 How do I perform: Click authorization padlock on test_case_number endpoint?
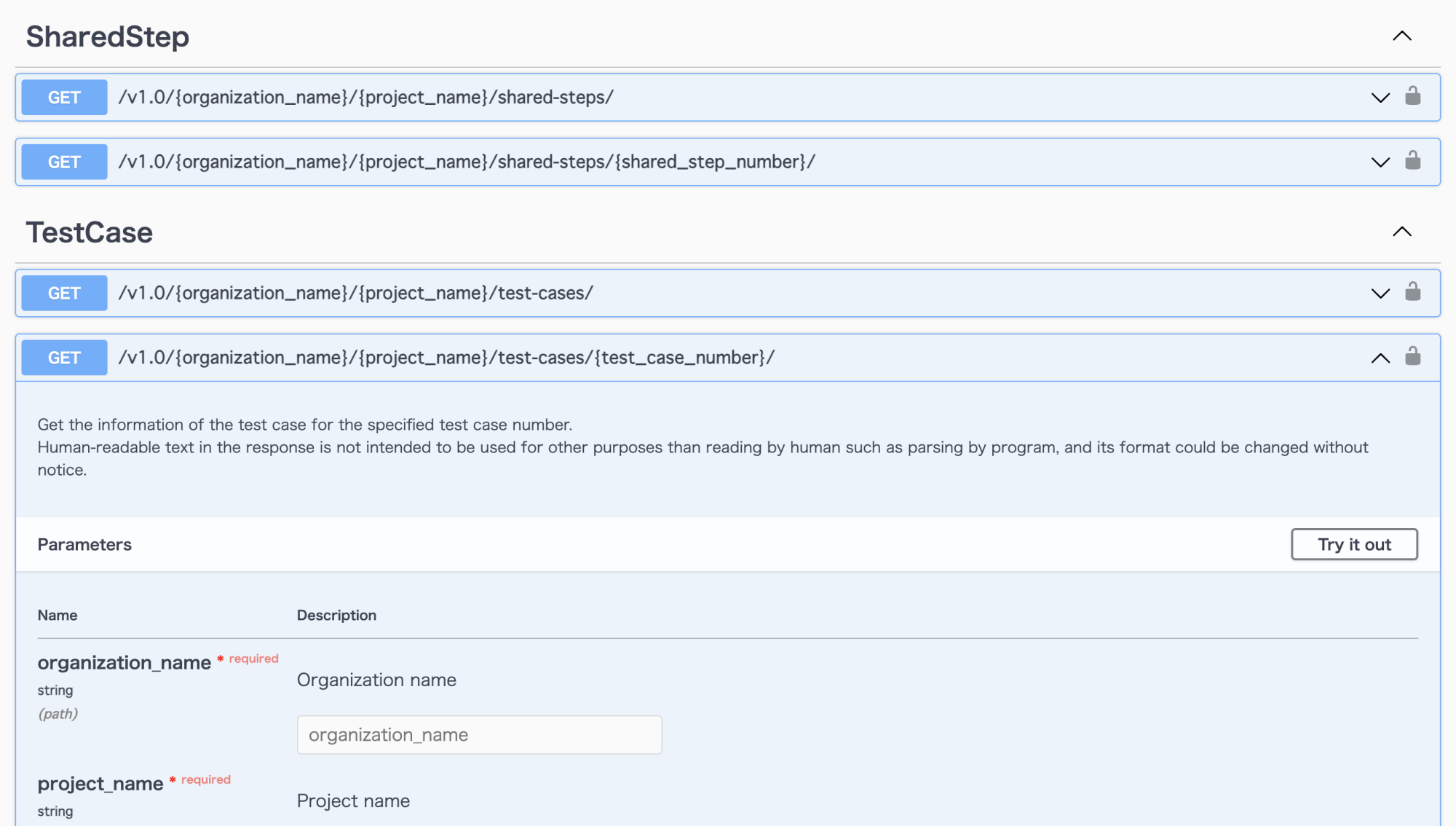[1414, 357]
